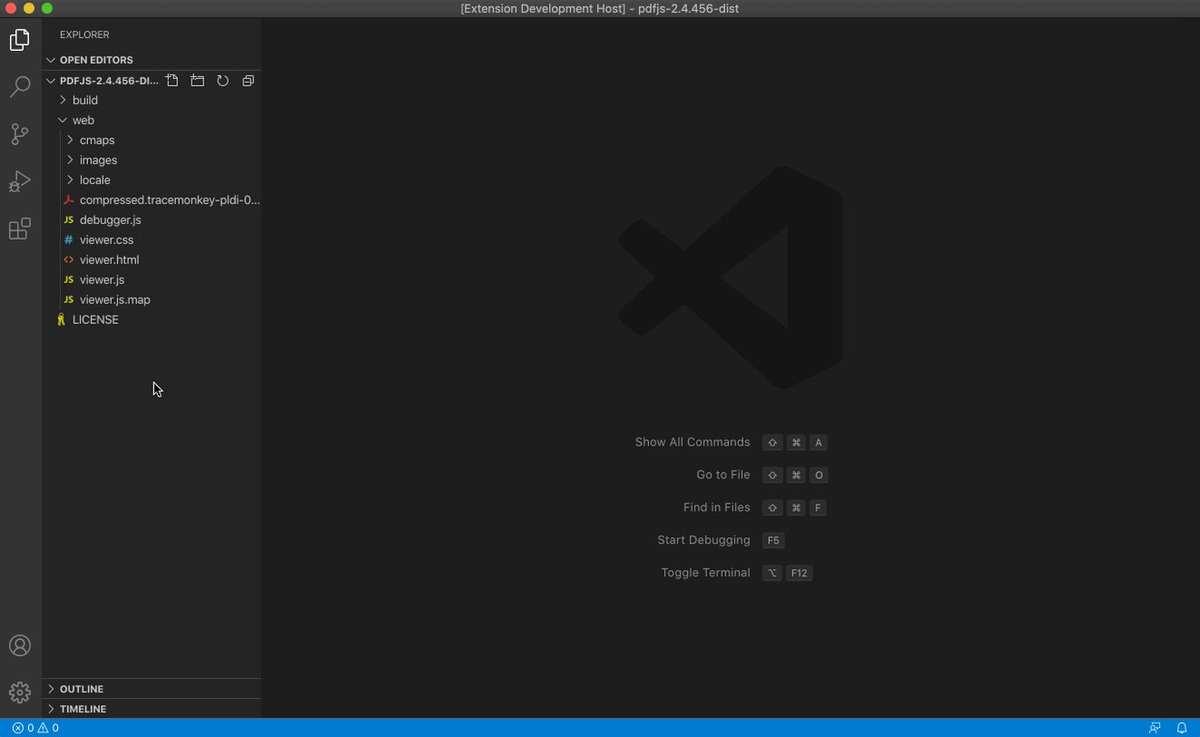The height and width of the screenshot is (737, 1200).
Task: Click the JS icon beside debugger.js
Action: click(68, 220)
